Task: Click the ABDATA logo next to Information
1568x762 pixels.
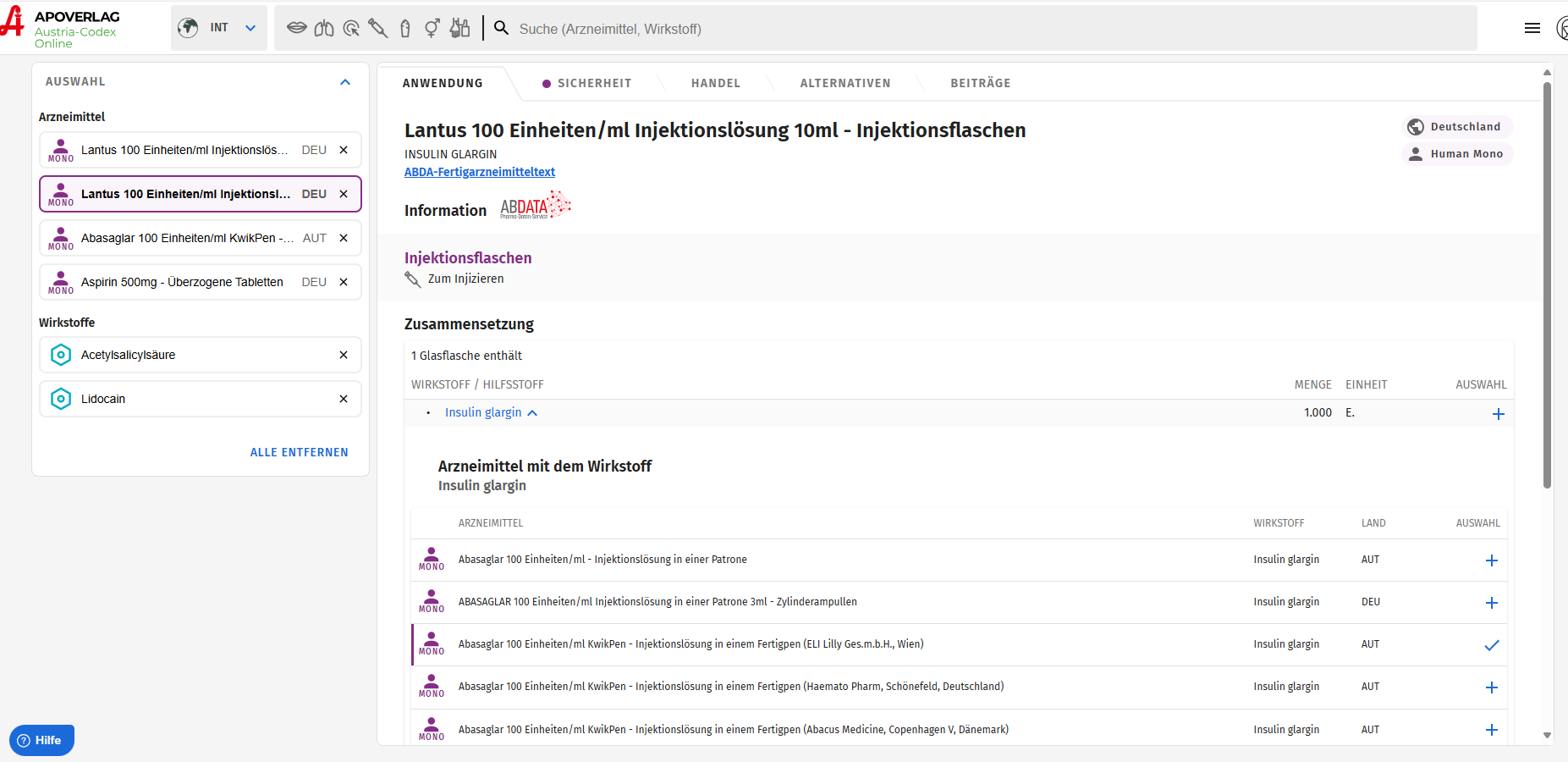Action: pos(536,206)
